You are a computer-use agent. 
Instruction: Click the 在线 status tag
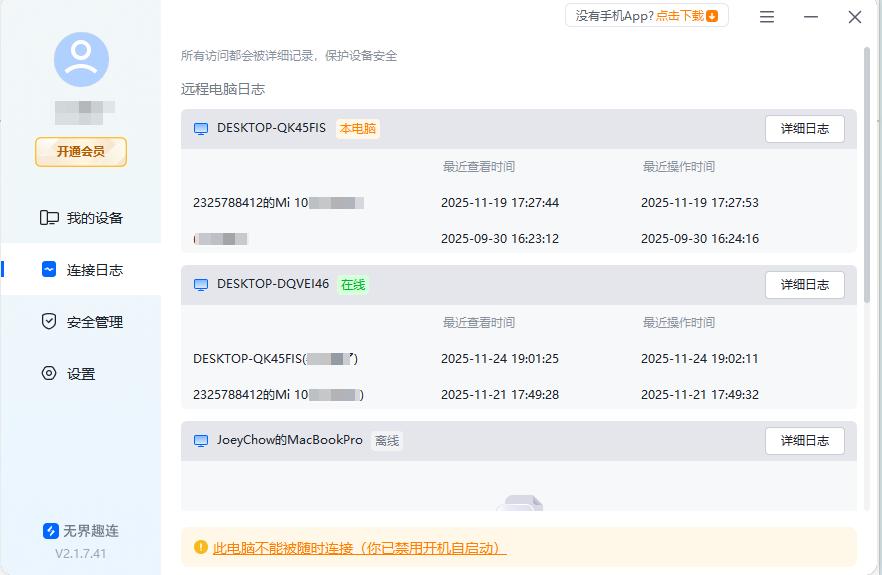tap(353, 285)
